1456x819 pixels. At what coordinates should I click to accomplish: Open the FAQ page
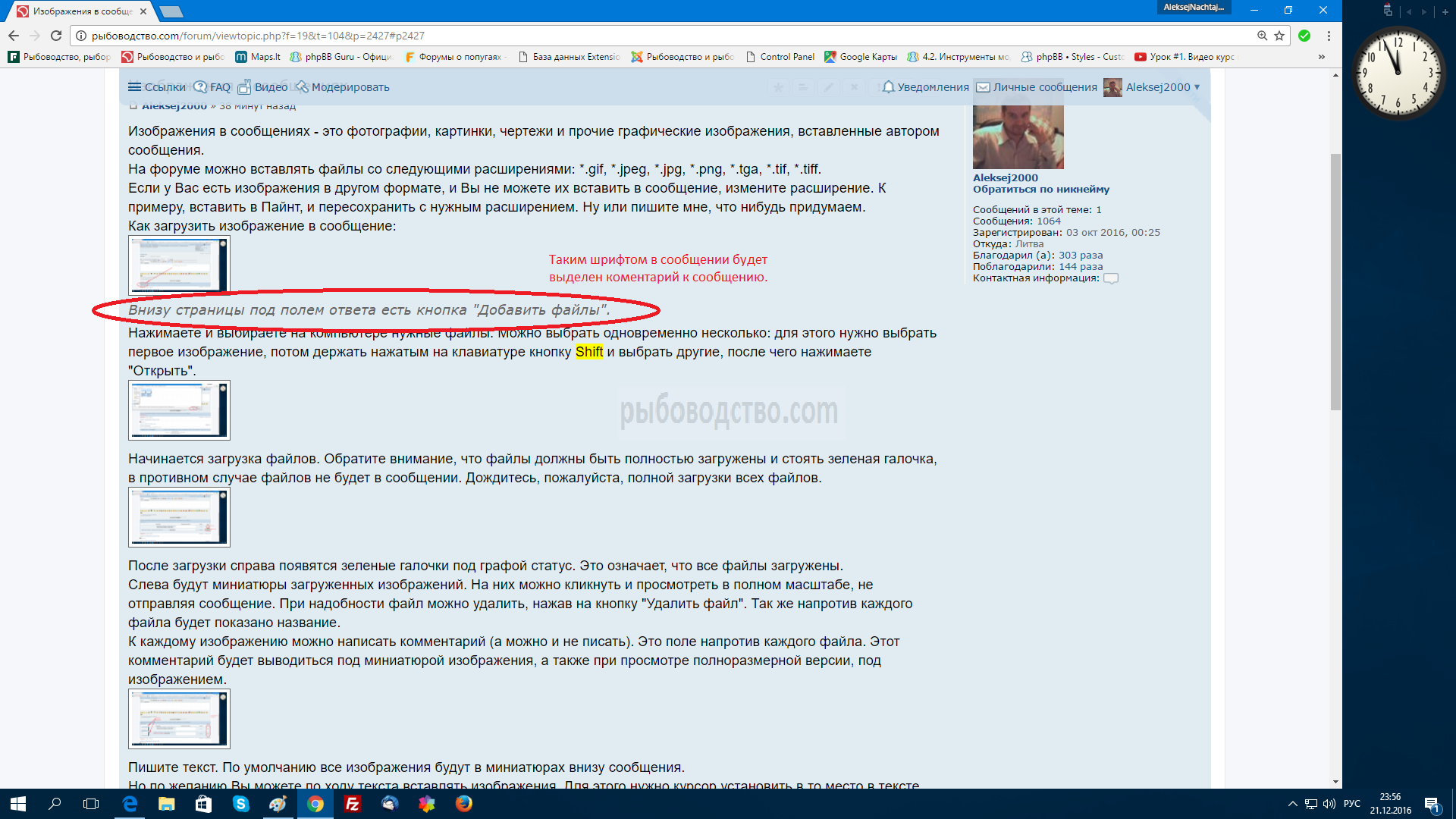tap(212, 87)
